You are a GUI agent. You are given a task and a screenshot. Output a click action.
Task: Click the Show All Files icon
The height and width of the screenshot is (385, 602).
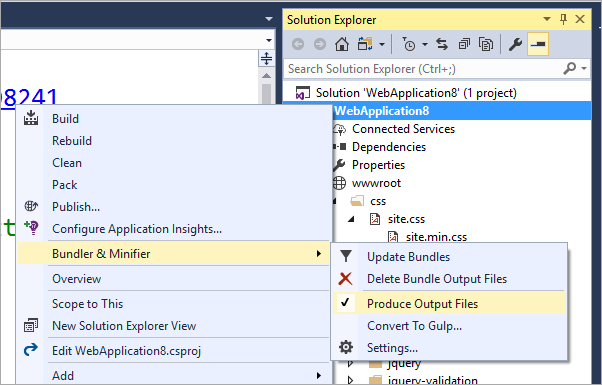point(486,45)
